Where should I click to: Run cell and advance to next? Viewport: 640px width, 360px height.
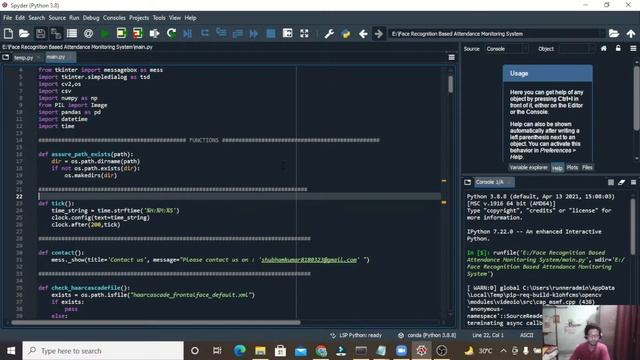point(138,33)
